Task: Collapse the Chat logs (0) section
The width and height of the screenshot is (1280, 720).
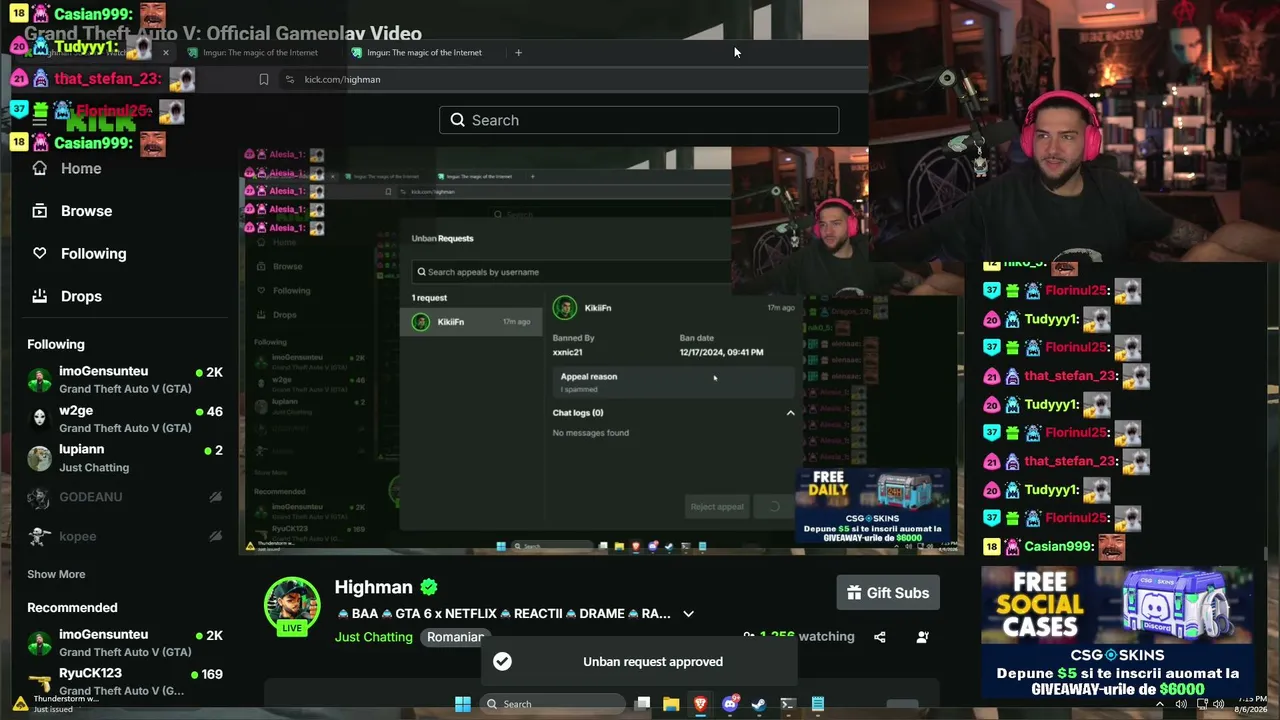Action: point(790,413)
